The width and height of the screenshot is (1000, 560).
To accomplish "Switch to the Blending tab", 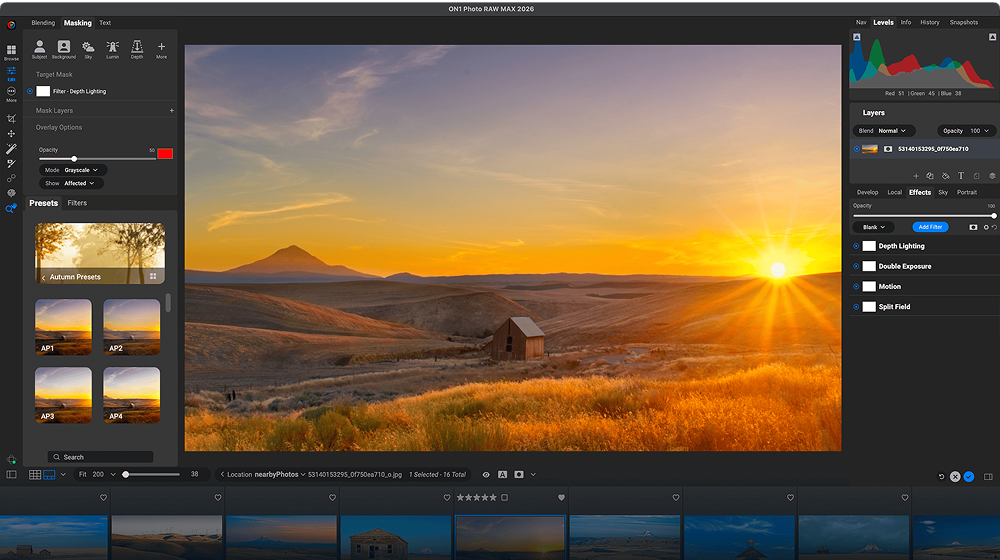I will tap(43, 22).
